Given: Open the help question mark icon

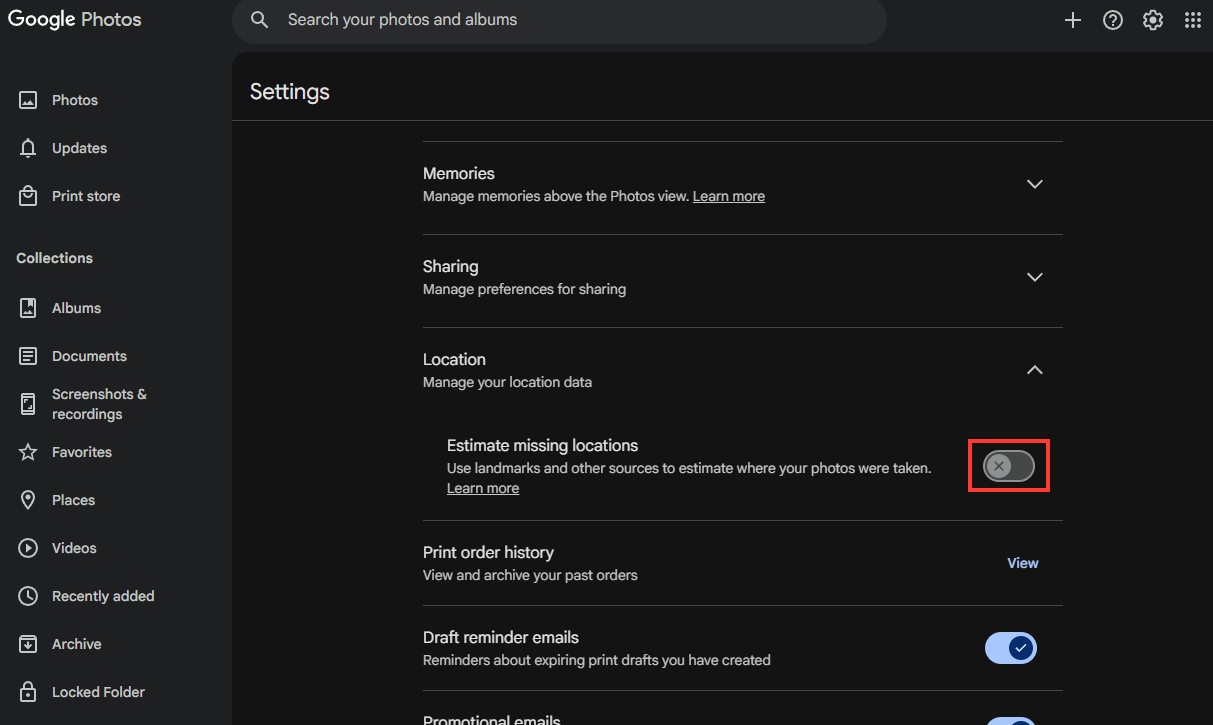Looking at the screenshot, I should point(1113,20).
